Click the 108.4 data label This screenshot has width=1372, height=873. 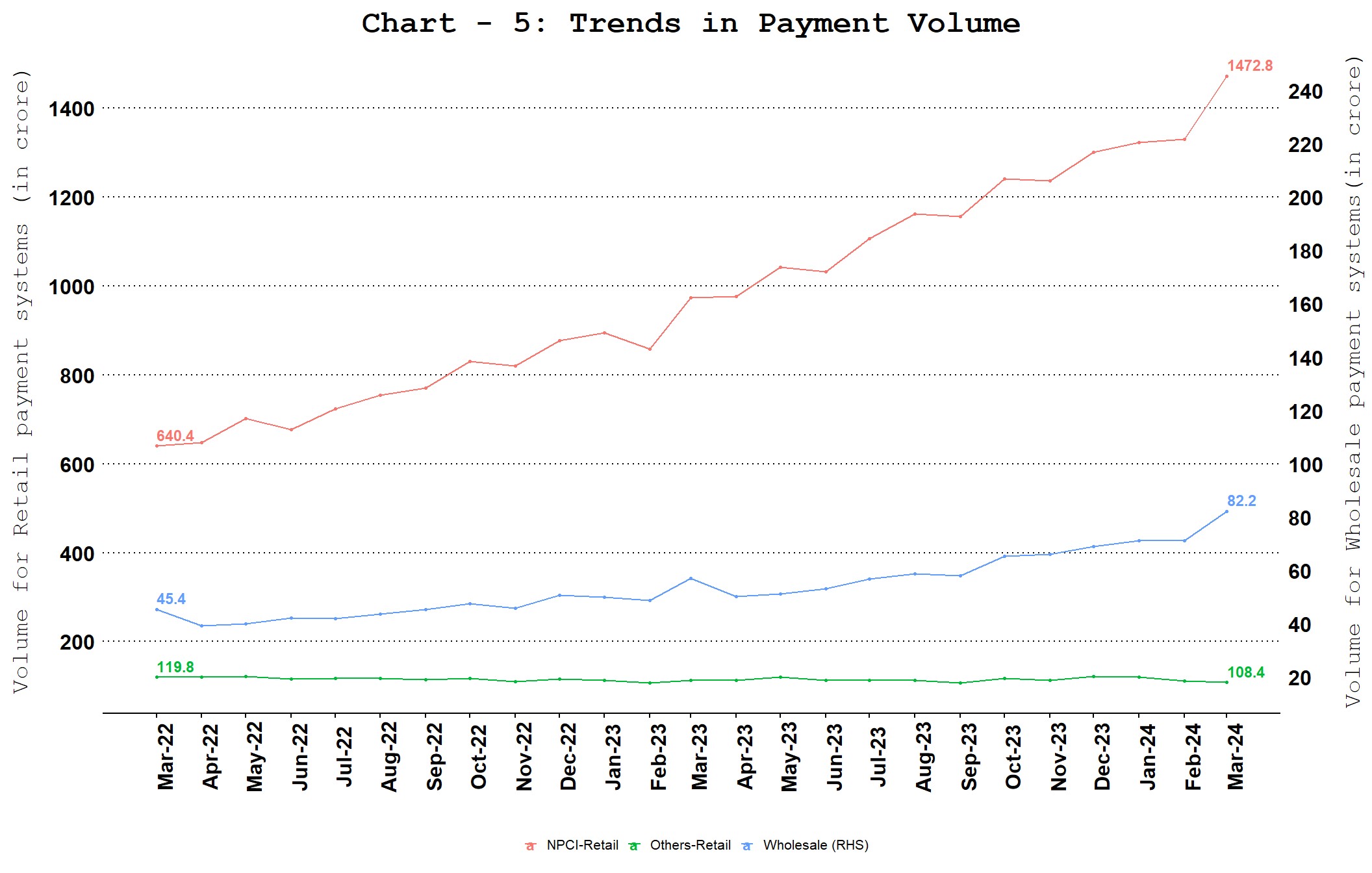point(1245,672)
